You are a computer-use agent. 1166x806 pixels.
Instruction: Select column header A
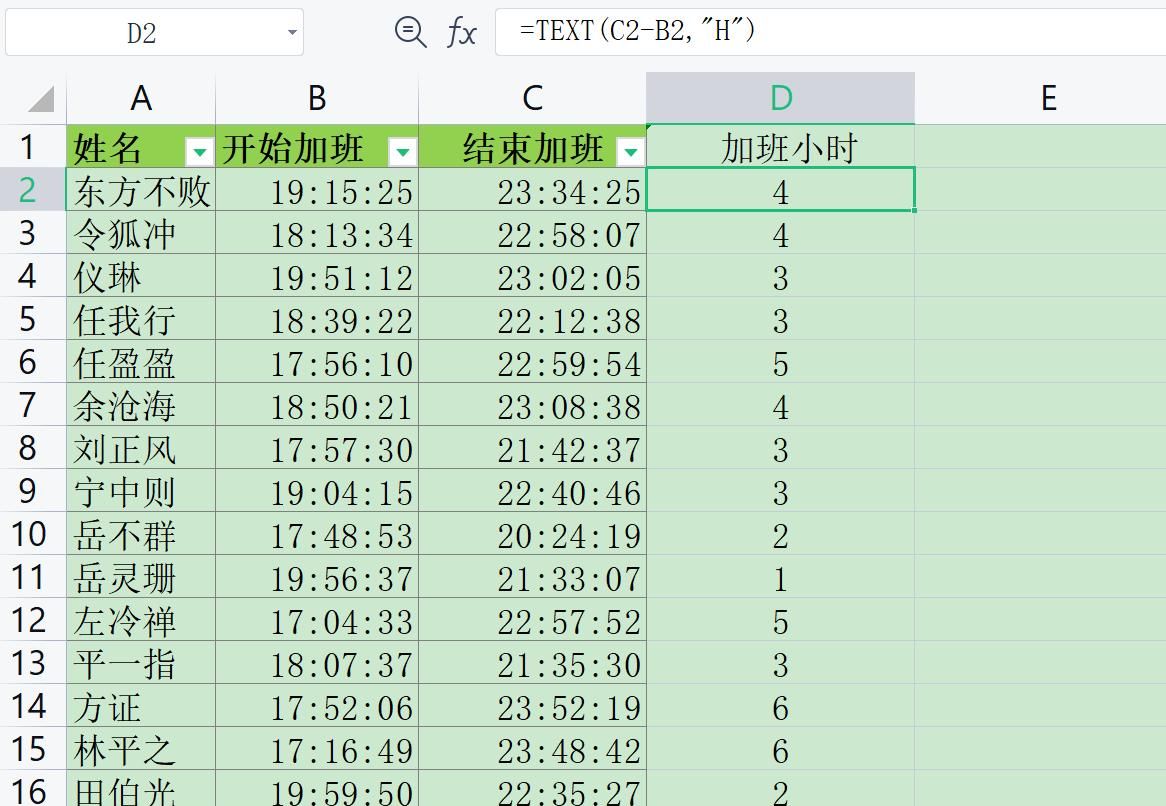[140, 96]
